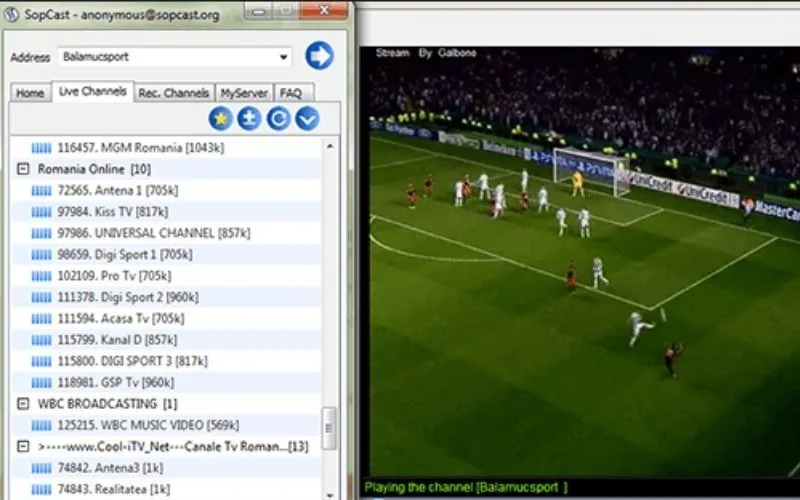
Task: Click signal bars icon beside Acasa Tv
Action: click(41, 318)
